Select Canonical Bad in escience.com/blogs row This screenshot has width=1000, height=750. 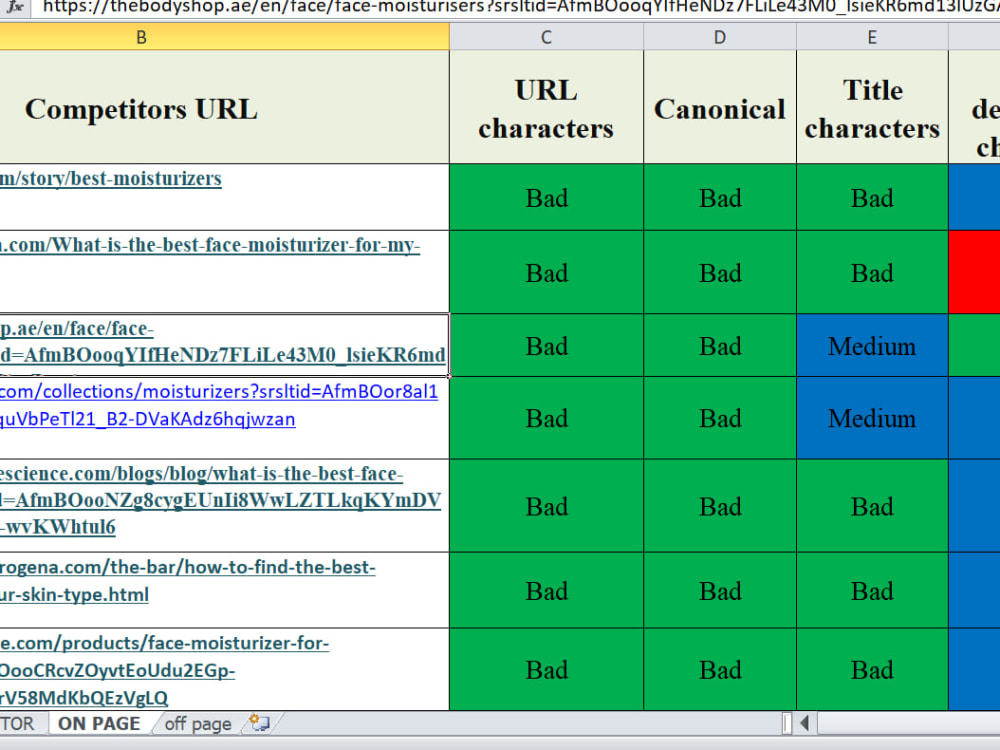pos(720,506)
